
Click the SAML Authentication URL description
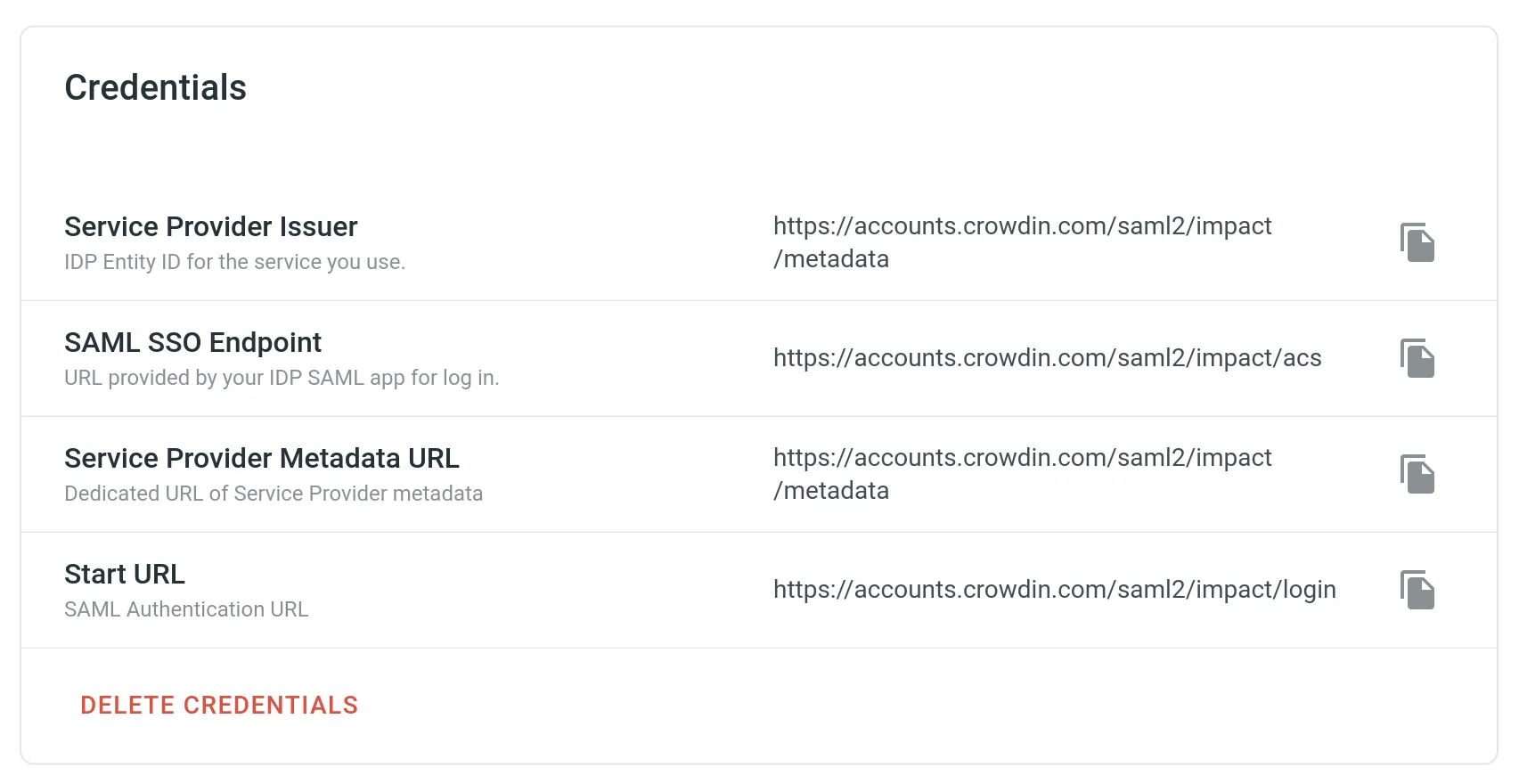pos(186,608)
